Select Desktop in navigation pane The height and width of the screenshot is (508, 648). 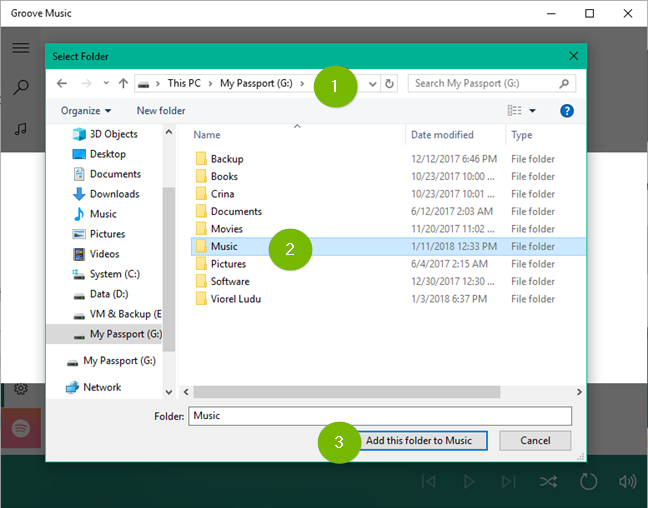99,154
